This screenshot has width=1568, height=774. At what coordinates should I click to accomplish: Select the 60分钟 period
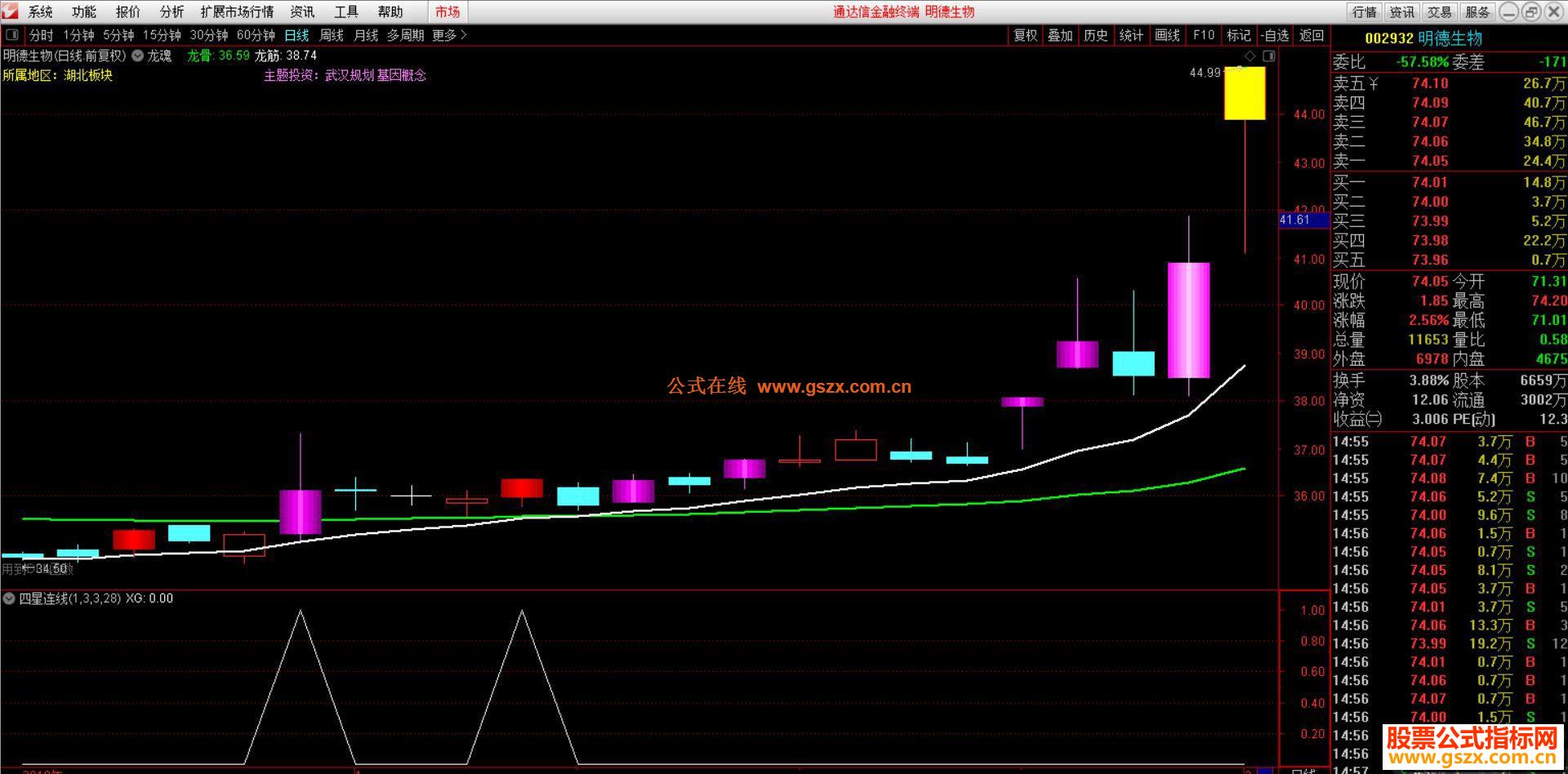(256, 35)
